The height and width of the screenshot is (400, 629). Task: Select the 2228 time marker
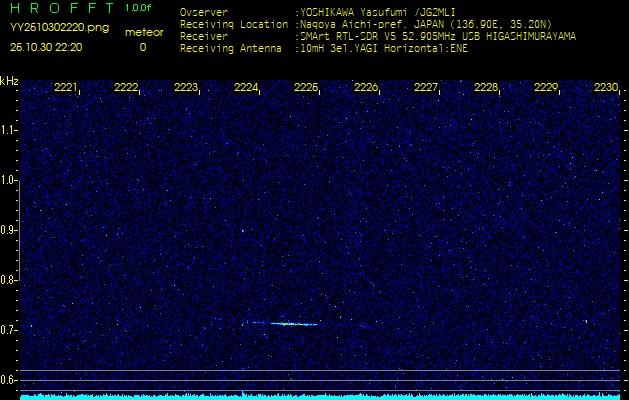(x=486, y=88)
